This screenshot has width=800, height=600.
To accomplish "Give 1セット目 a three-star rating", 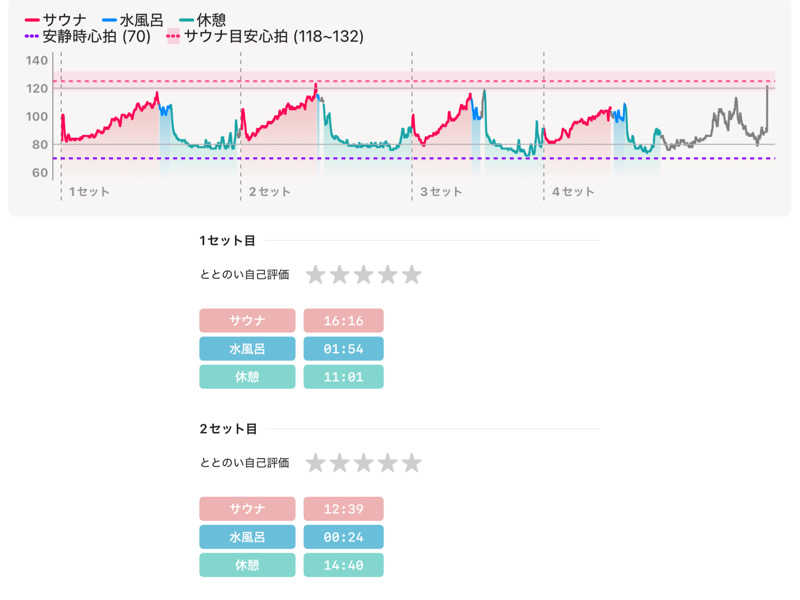I will pyautogui.click(x=363, y=275).
